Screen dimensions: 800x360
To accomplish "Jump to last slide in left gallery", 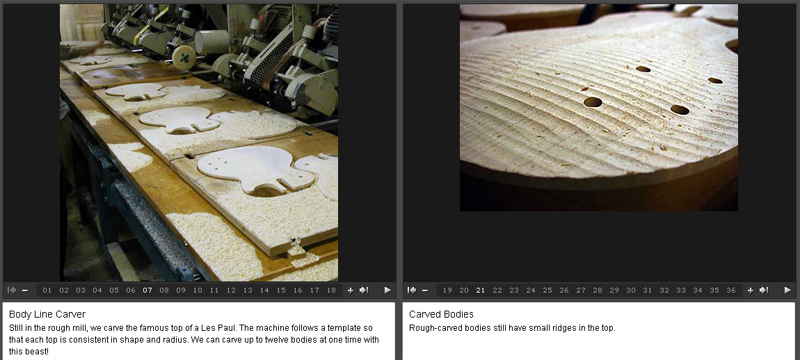I will click(x=364, y=290).
